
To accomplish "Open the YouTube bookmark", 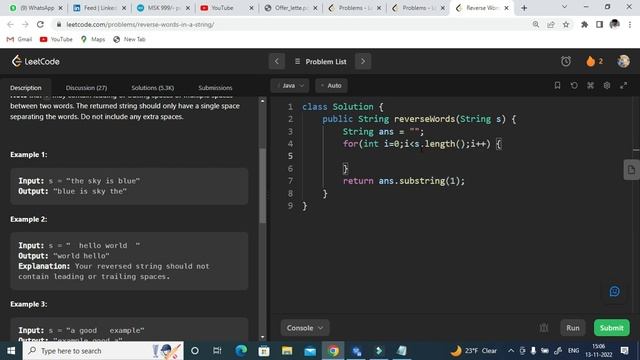I will click(56, 39).
